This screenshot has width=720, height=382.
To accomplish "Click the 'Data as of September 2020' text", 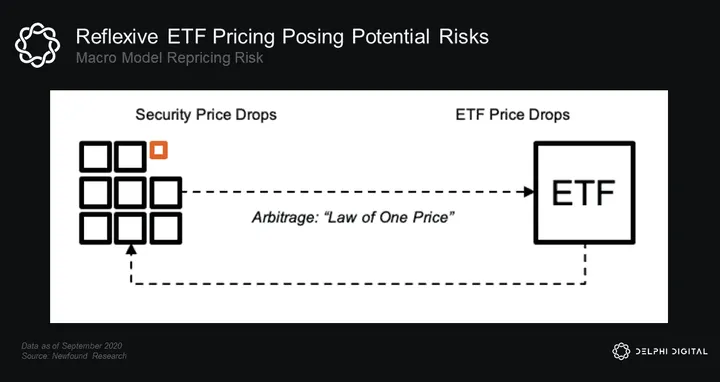I will click(x=72, y=346).
